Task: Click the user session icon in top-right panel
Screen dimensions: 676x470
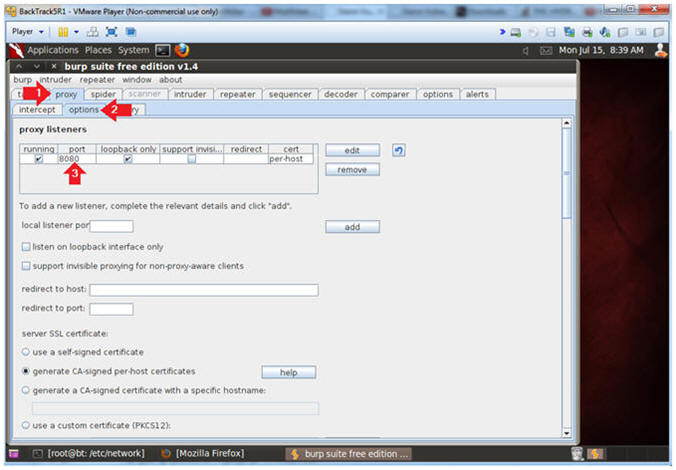Action: 661,50
